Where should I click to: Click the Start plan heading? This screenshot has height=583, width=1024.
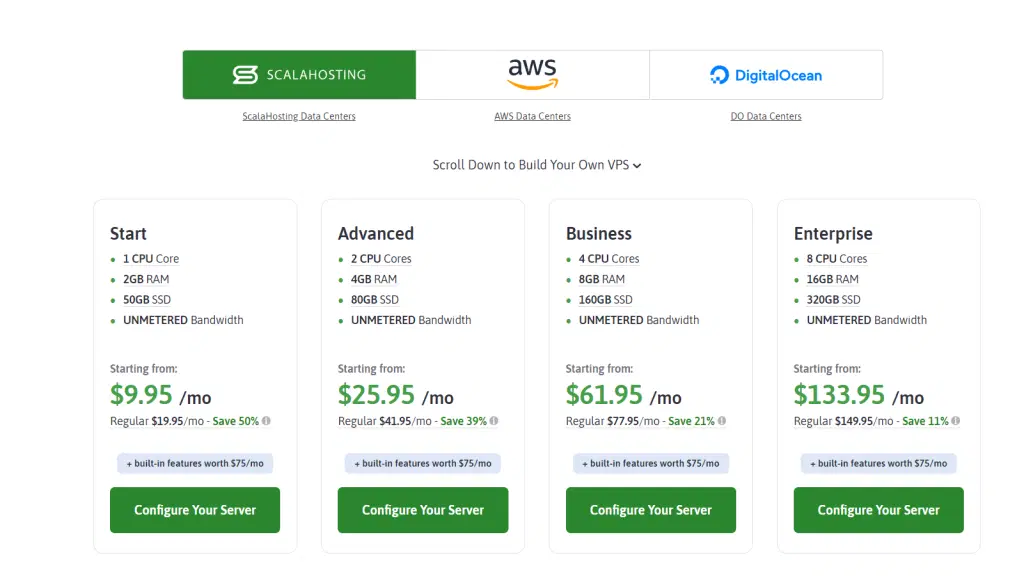[x=128, y=234]
